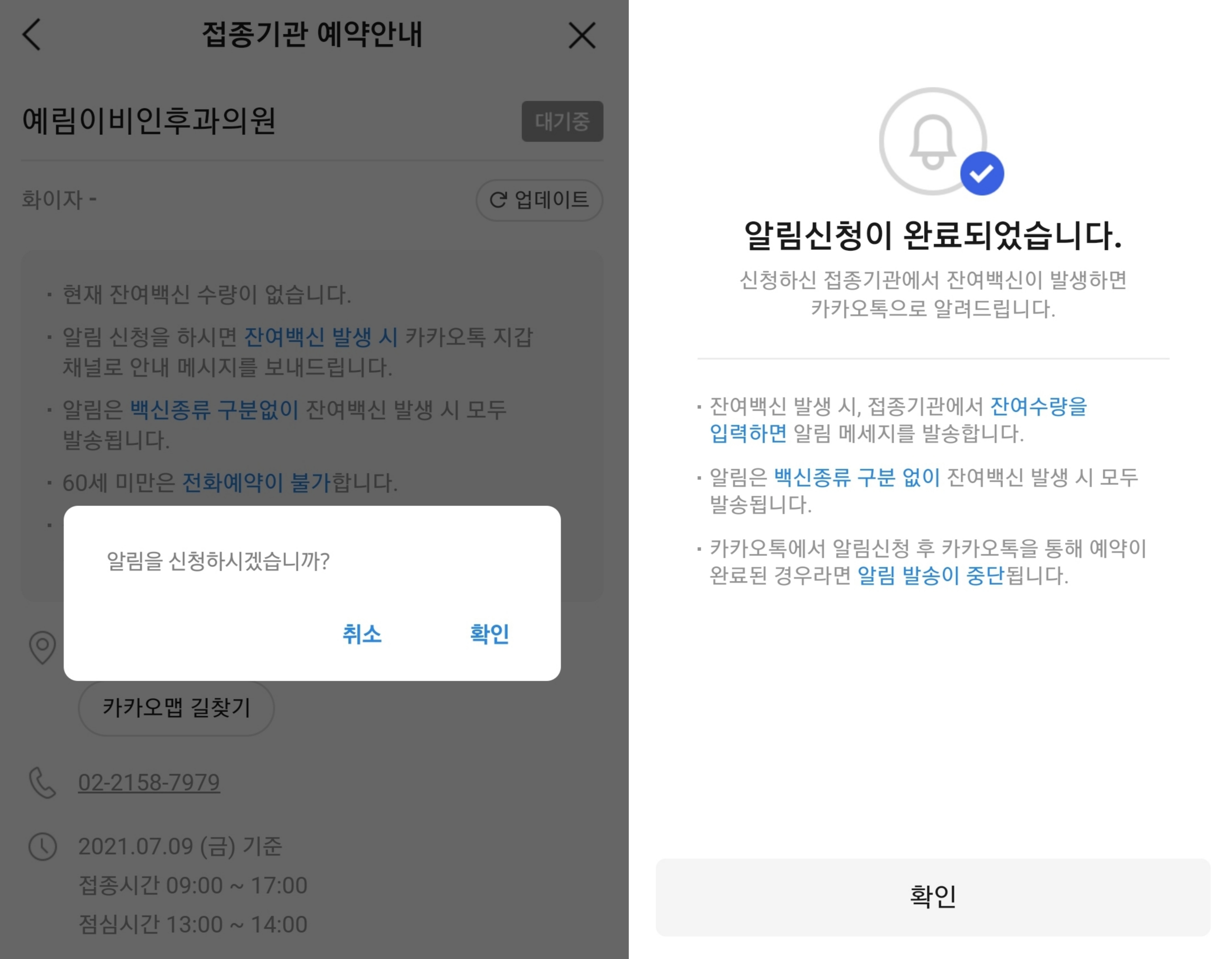This screenshot has width=1232, height=959.
Task: Confirm the alert request dialog with 확인
Action: coord(489,634)
